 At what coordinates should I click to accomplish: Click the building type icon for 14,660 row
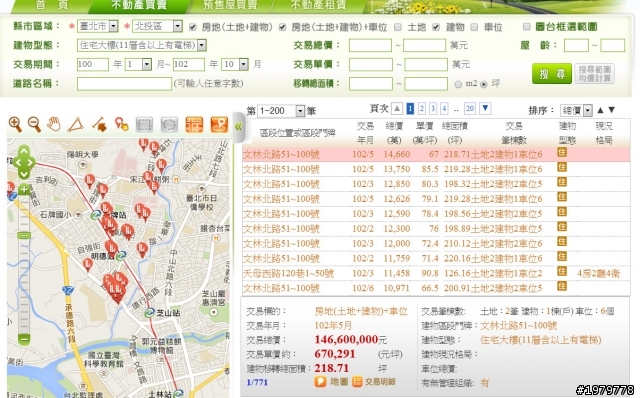pos(562,153)
